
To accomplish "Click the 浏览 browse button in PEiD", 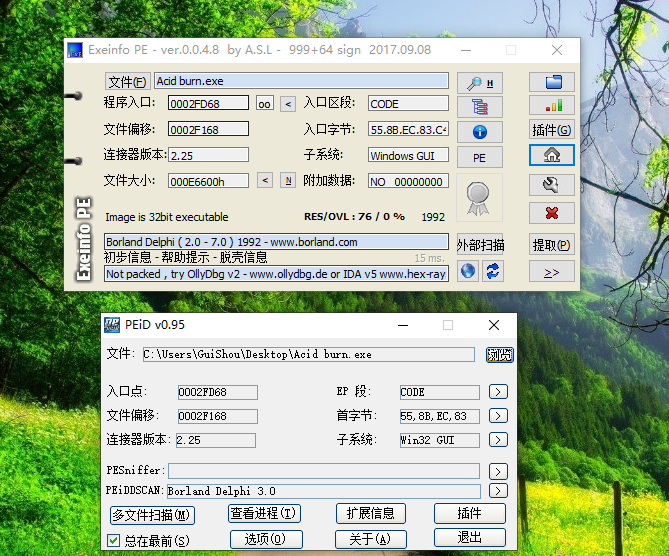I will click(500, 355).
